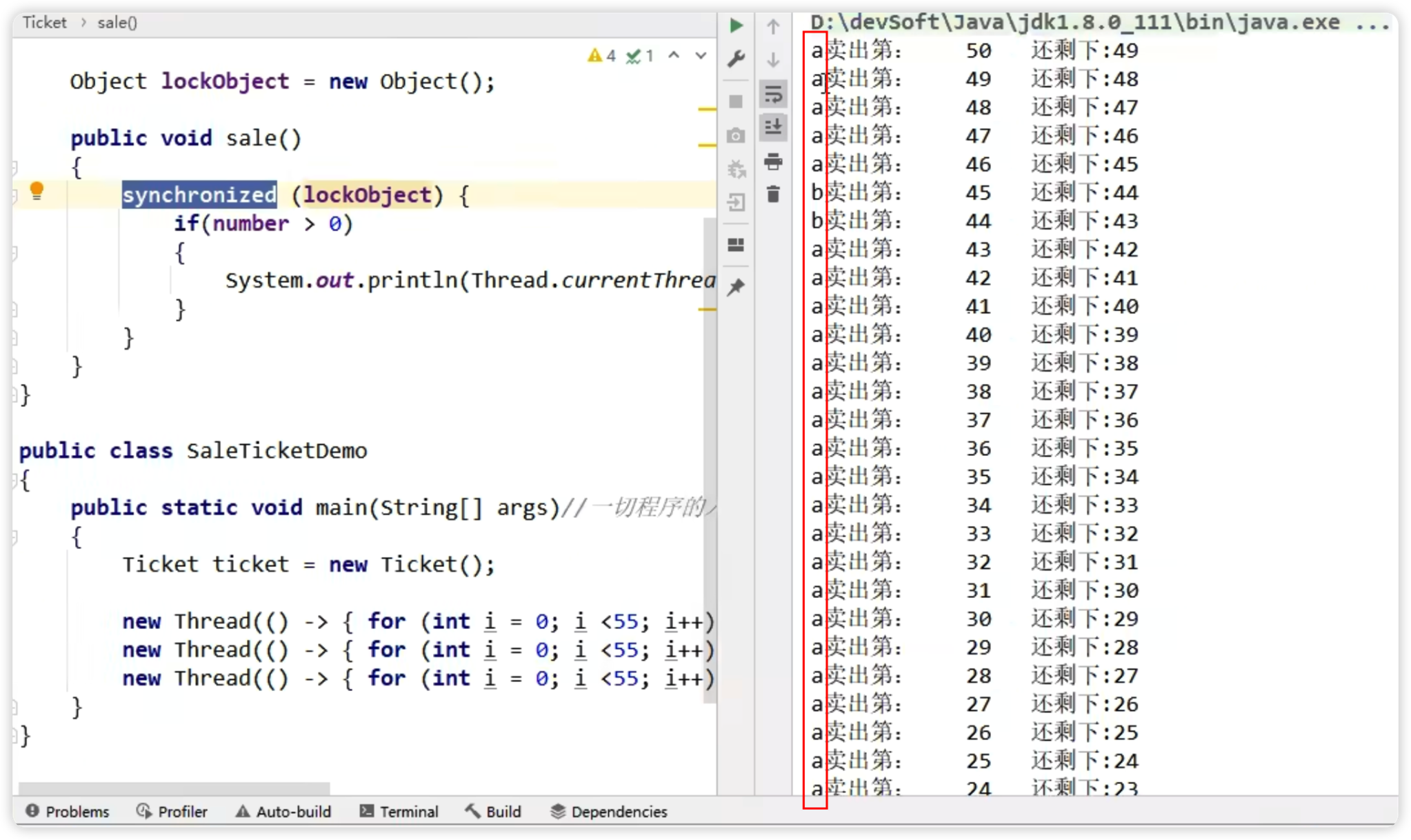Open the Terminal tool window
Image resolution: width=1411 pixels, height=840 pixels.
(399, 812)
